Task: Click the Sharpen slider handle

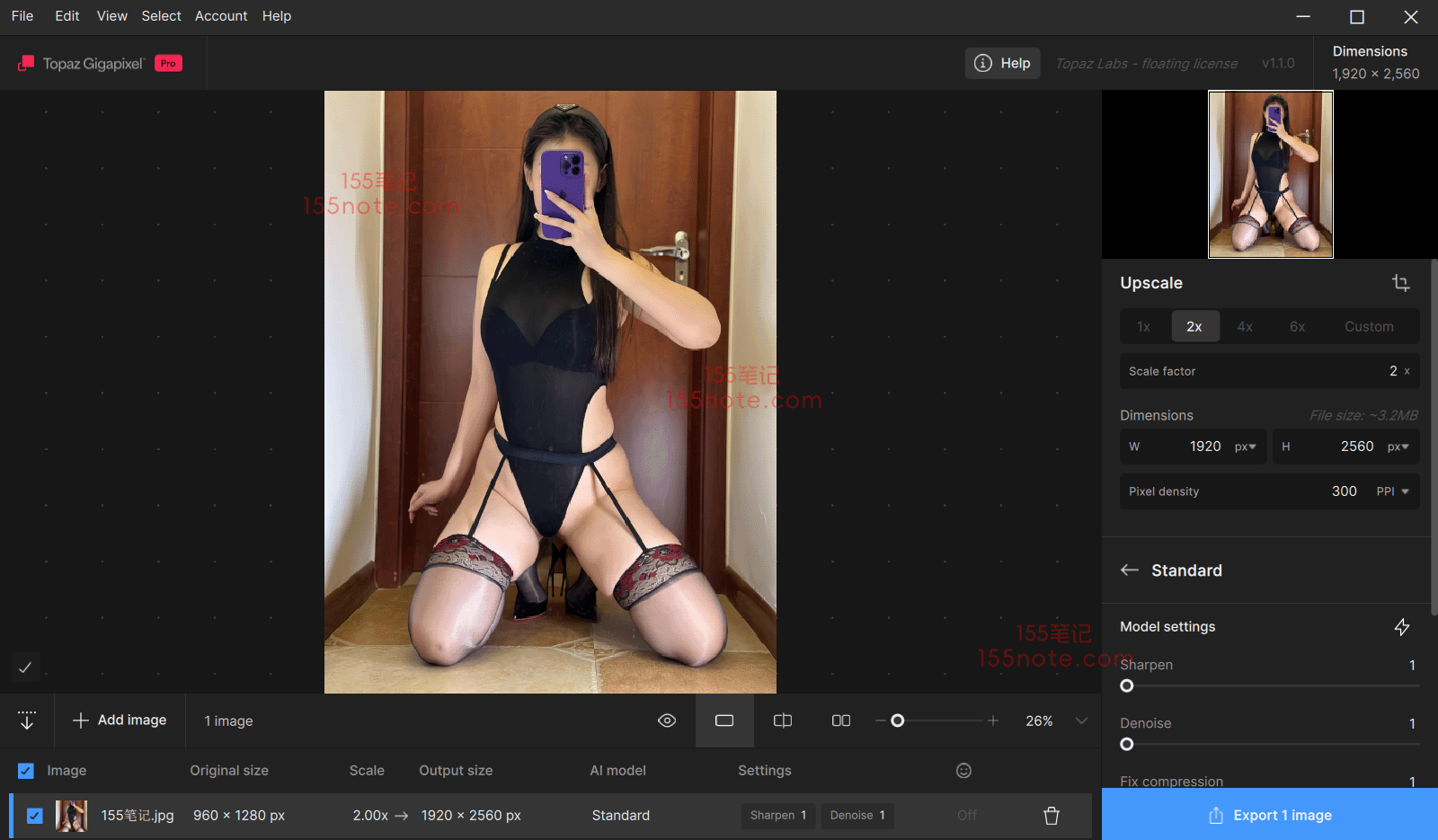Action: pos(1127,686)
